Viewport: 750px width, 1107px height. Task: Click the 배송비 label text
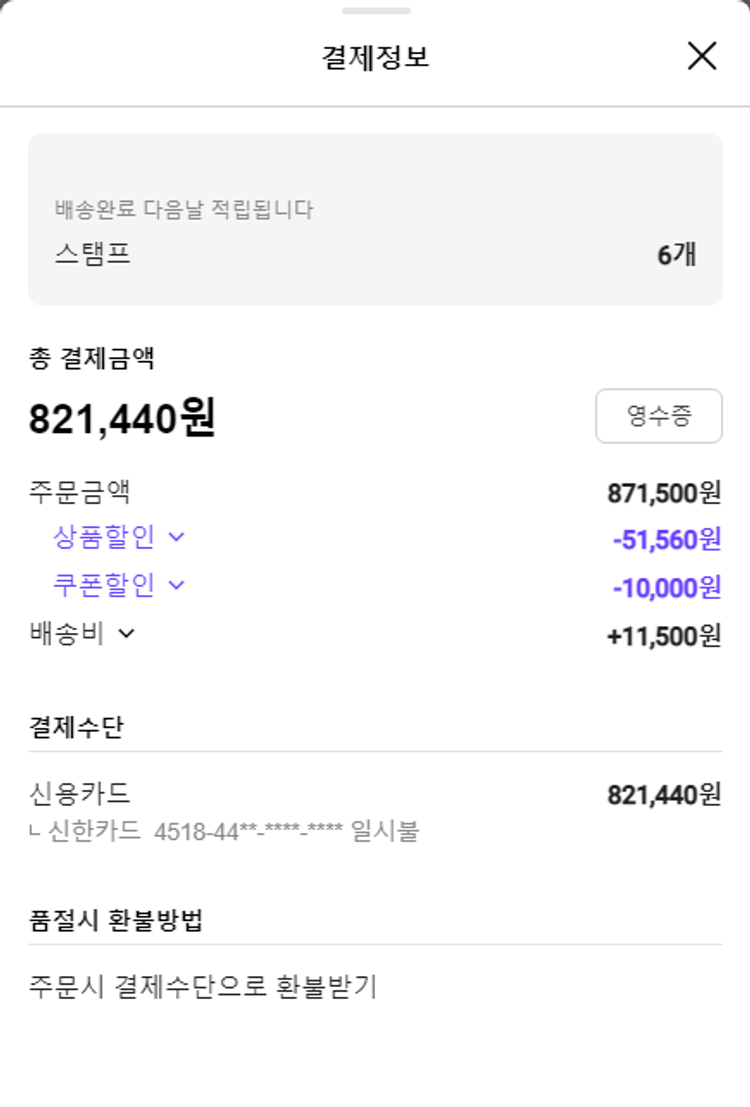68,633
